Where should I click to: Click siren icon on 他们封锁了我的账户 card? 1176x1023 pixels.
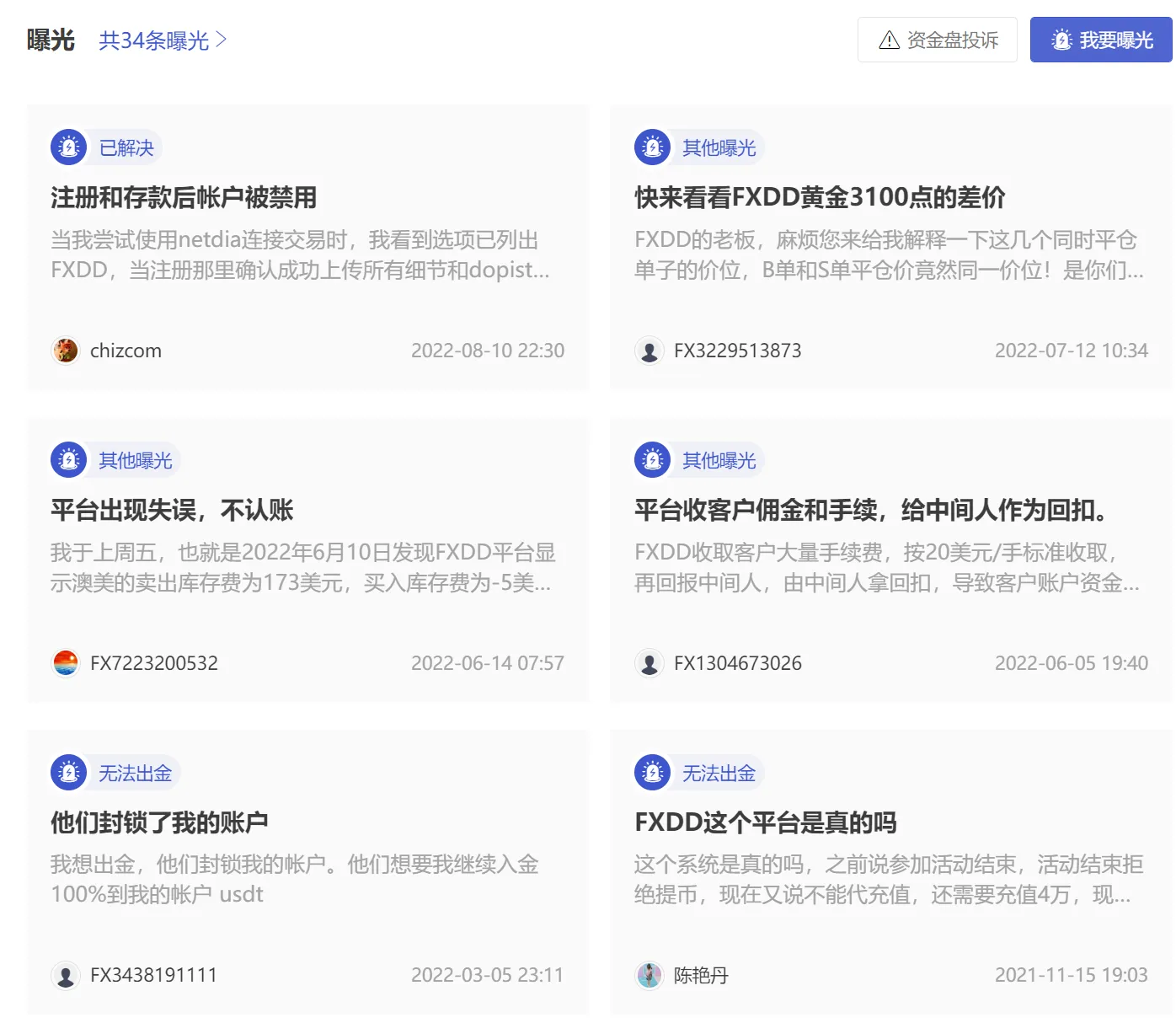click(69, 773)
